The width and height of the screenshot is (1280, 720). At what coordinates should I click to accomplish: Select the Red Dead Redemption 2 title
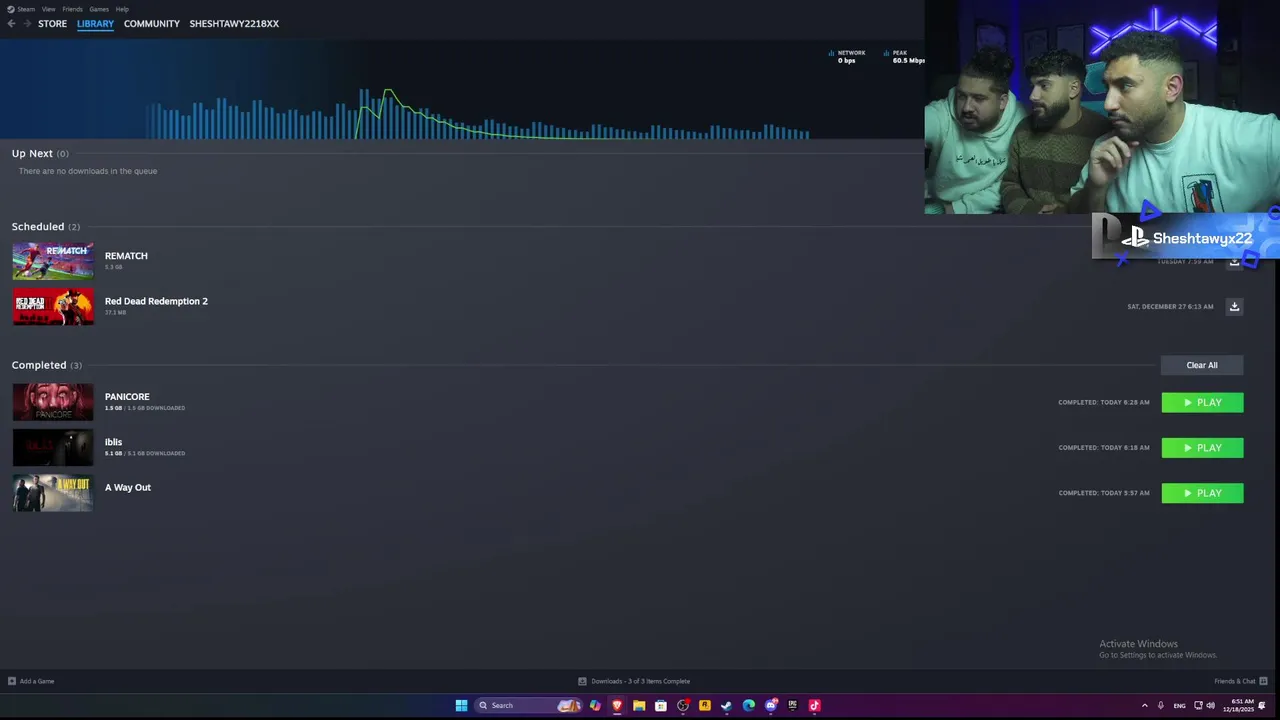(156, 301)
